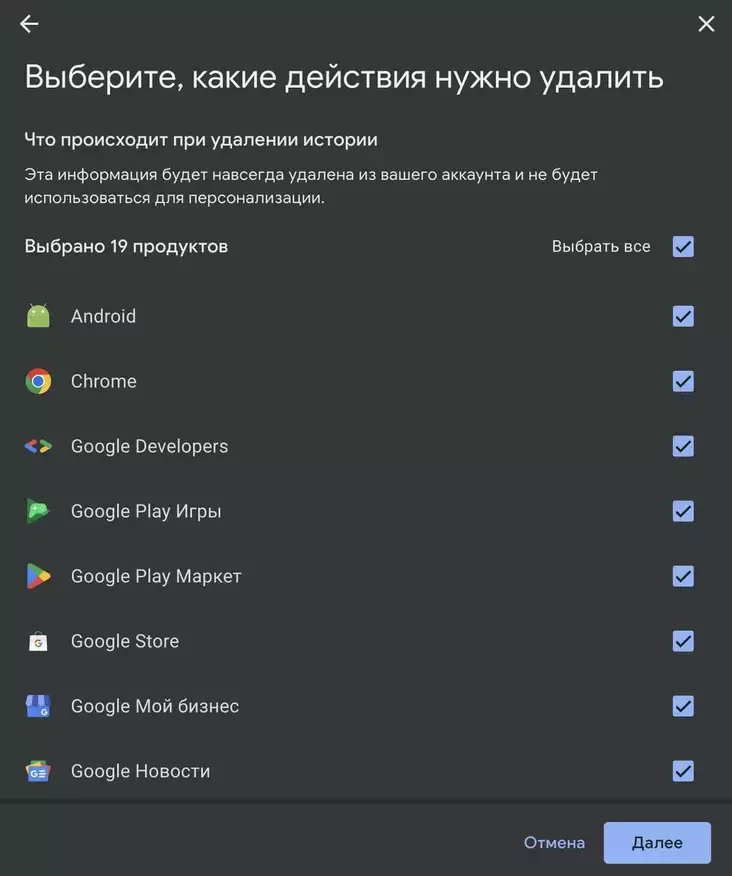Toggle the Выбрать все checkbox
Viewport: 732px width, 876px height.
pyautogui.click(x=683, y=246)
